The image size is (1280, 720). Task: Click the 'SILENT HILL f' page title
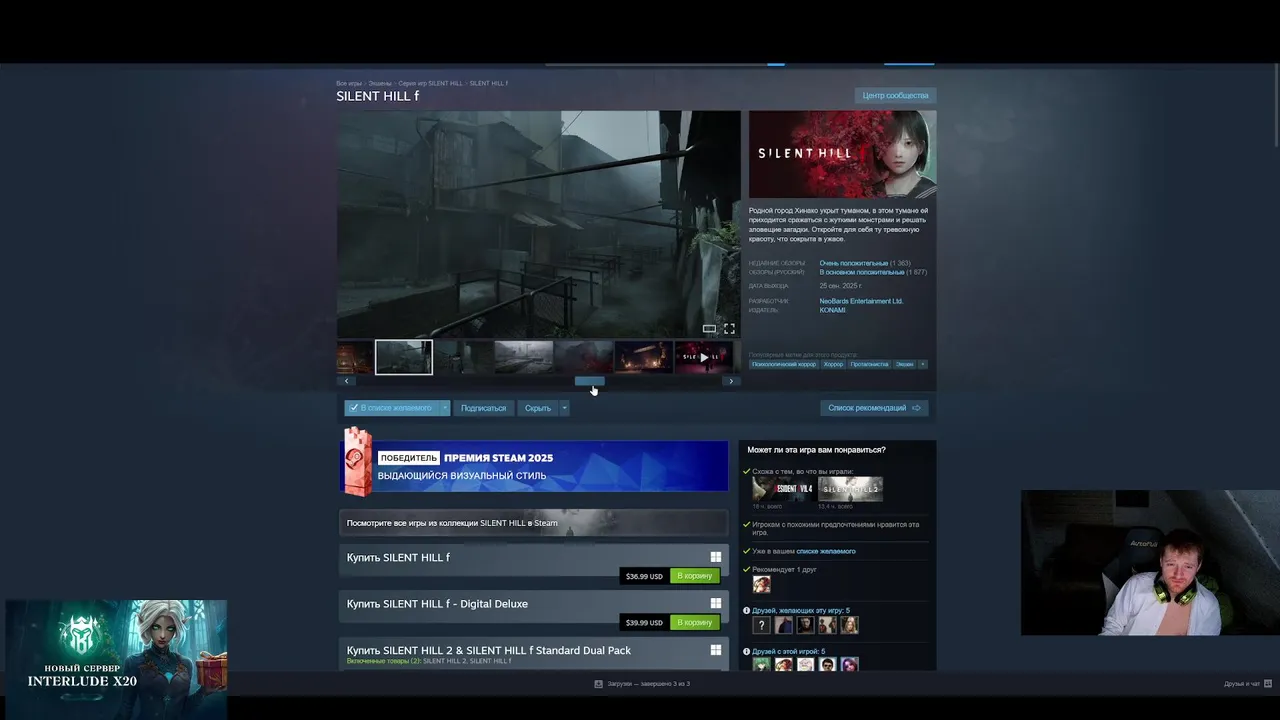point(377,97)
